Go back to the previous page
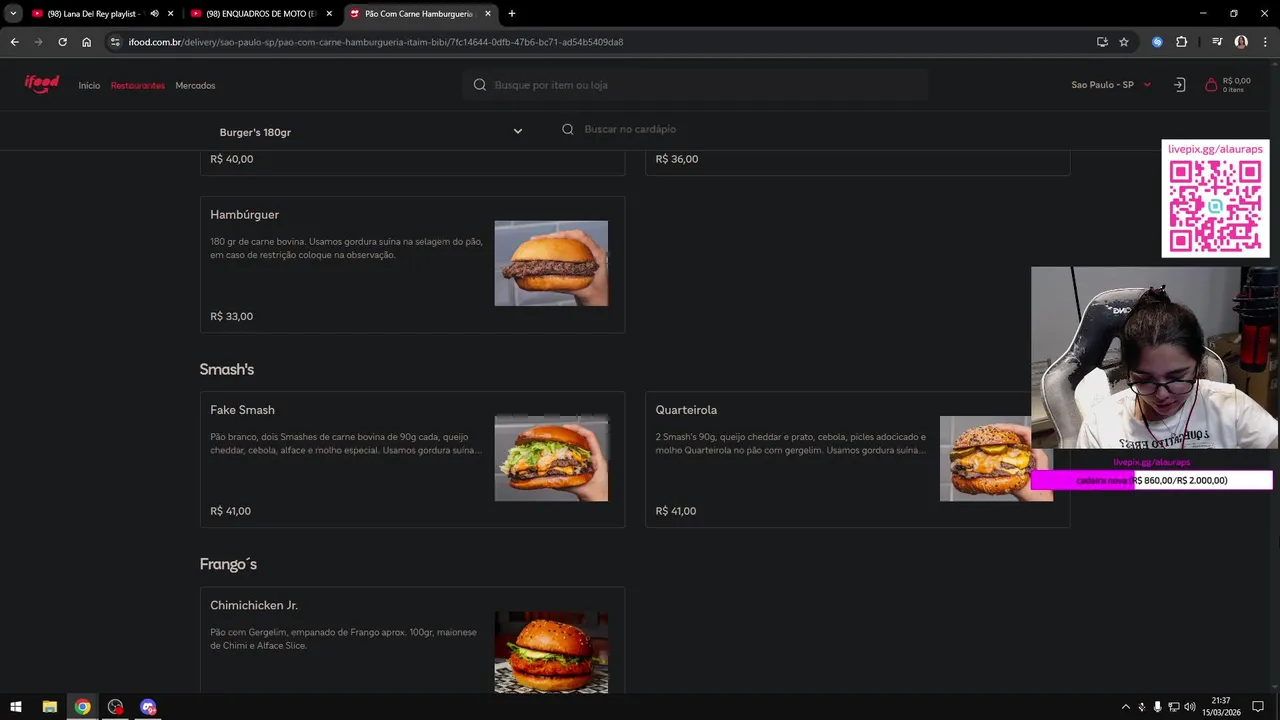 tap(14, 42)
